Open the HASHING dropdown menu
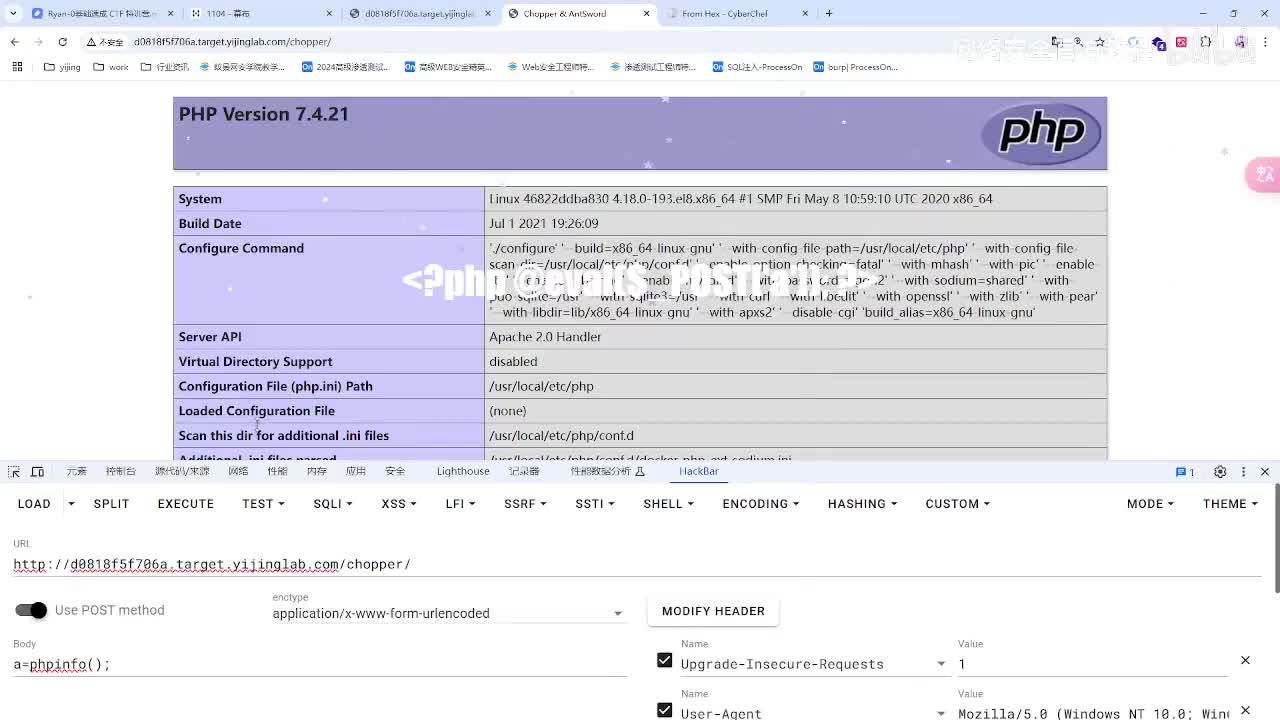 tap(862, 504)
